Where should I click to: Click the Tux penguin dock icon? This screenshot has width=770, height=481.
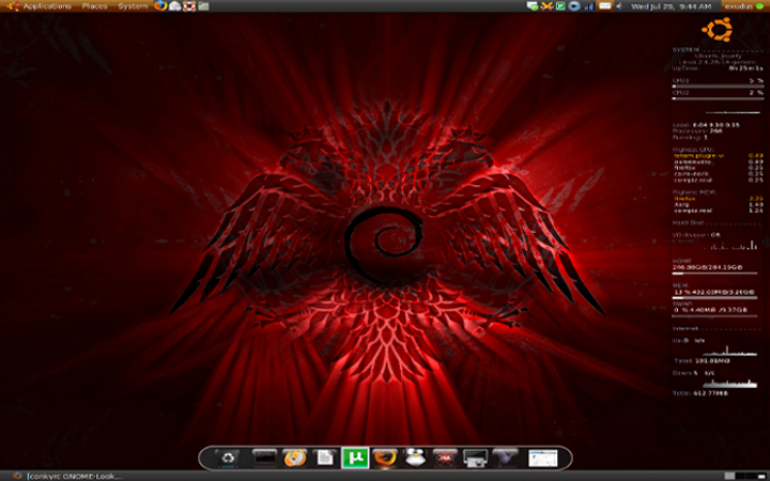[415, 458]
